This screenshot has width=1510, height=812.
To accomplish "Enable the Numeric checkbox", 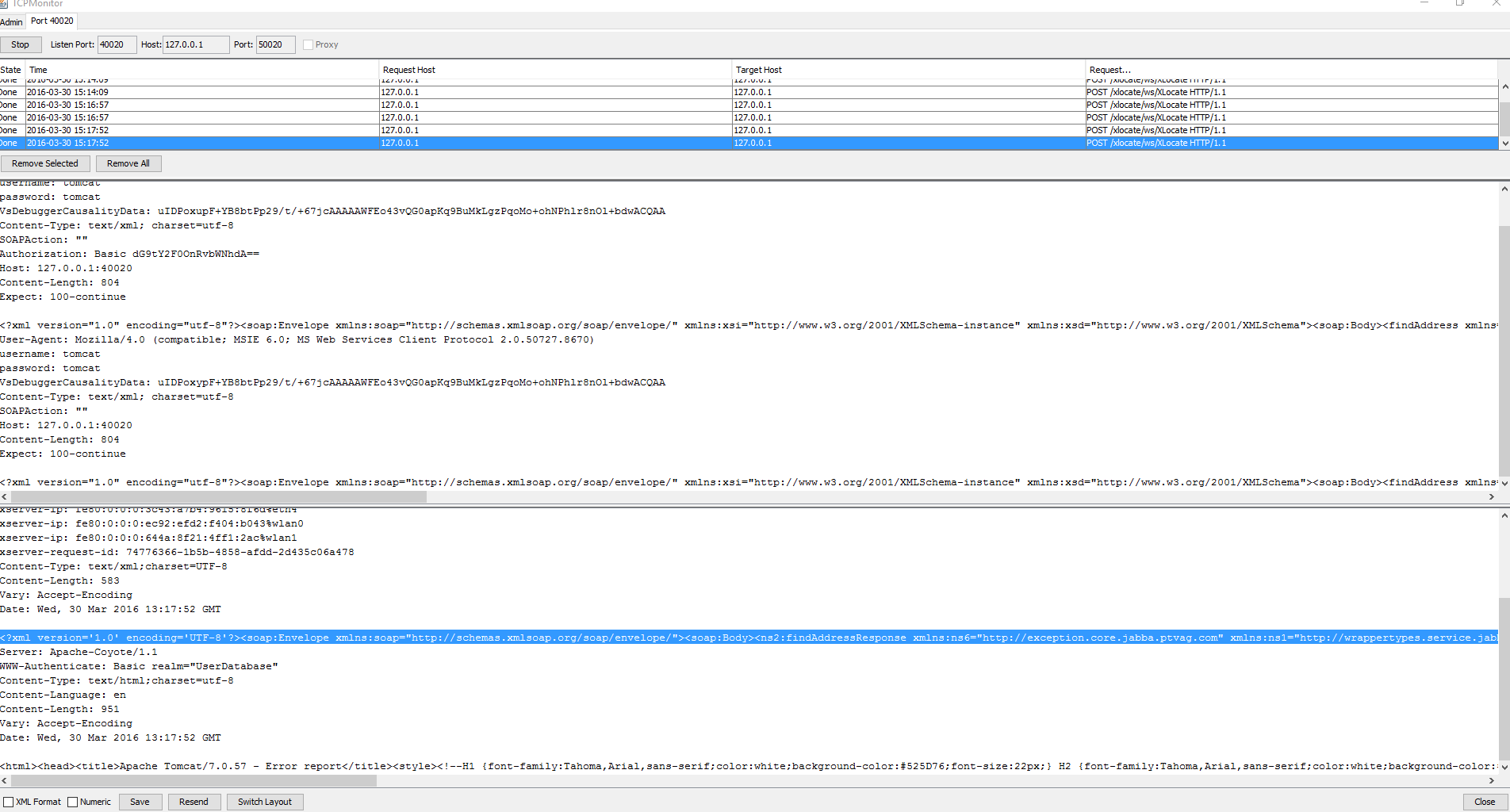I will pyautogui.click(x=73, y=802).
